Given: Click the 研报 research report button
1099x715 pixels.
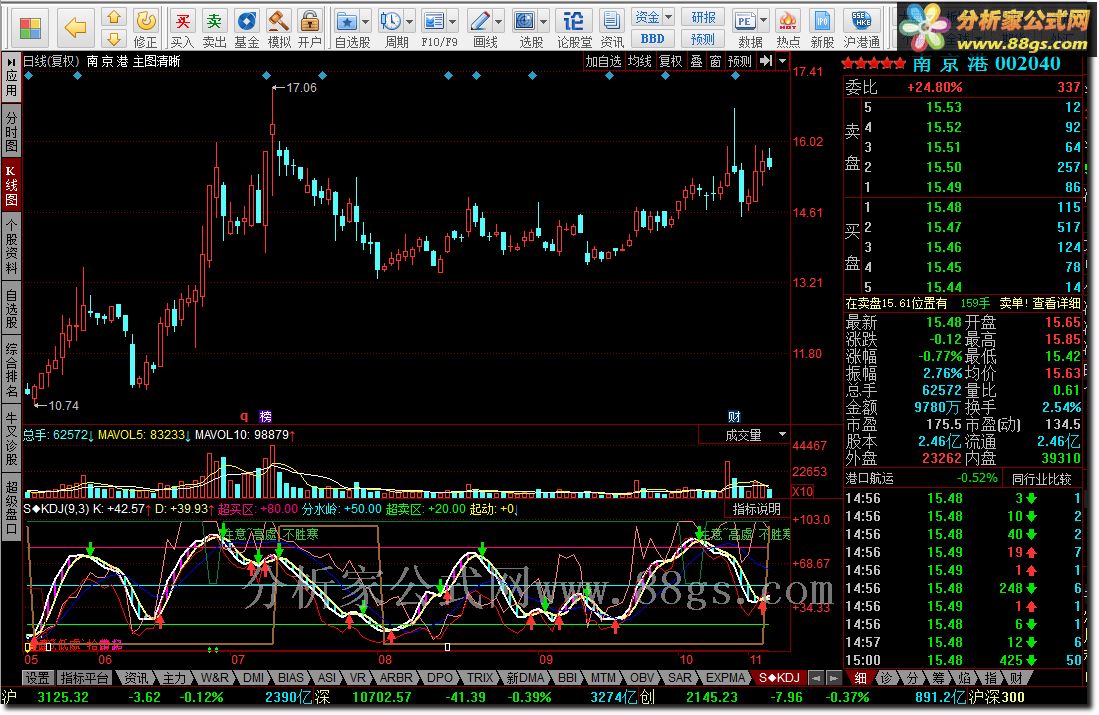Looking at the screenshot, I should pos(703,17).
